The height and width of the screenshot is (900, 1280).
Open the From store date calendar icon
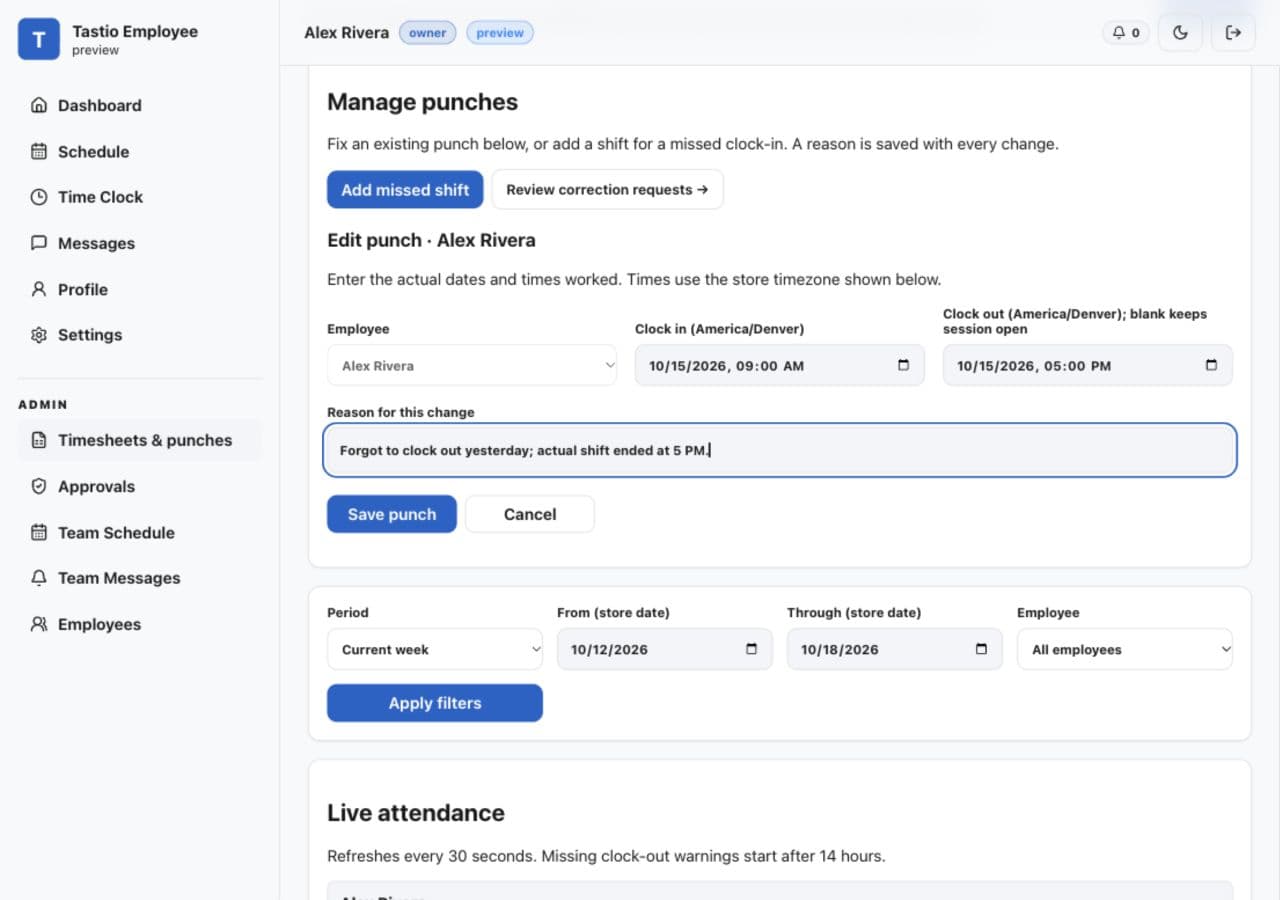pos(752,649)
